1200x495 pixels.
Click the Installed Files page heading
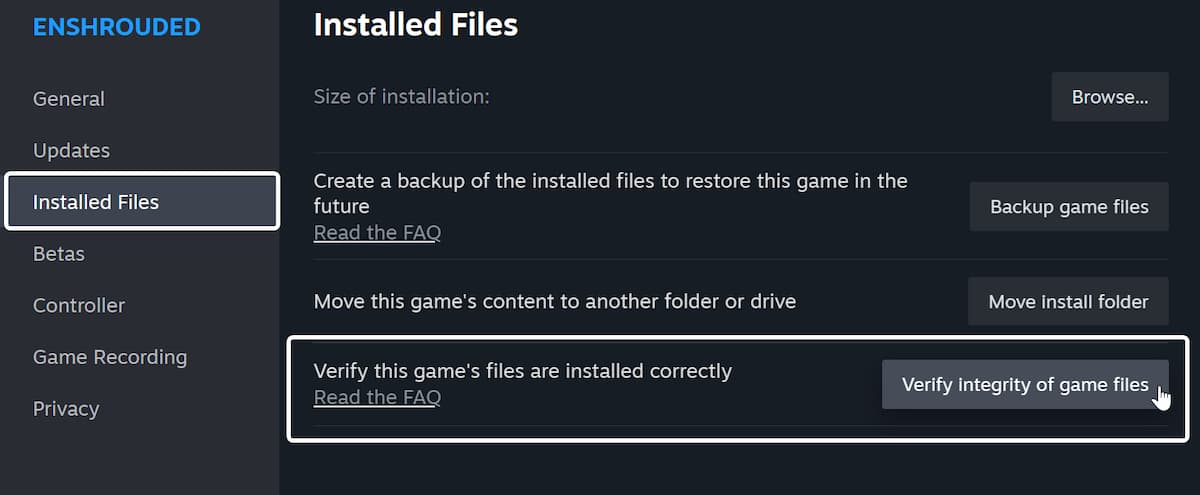(x=416, y=24)
